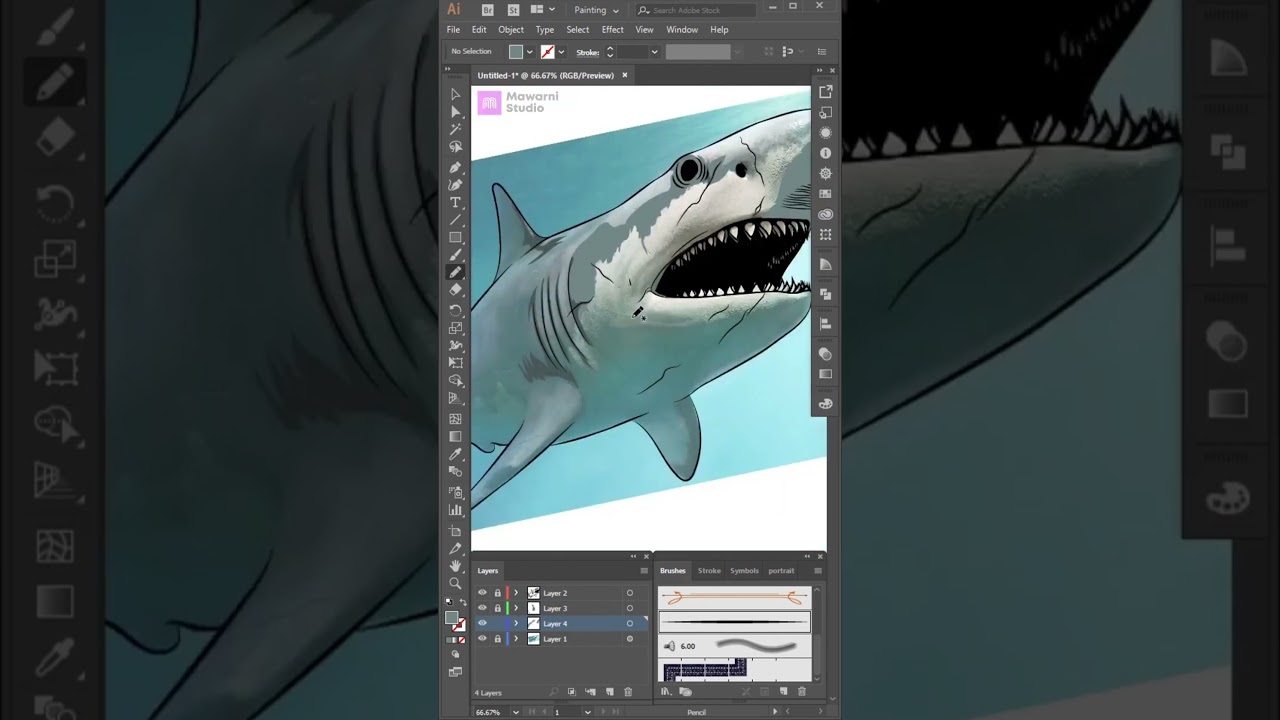This screenshot has width=1280, height=720.
Task: Expand Layer 3 contents
Action: 516,608
